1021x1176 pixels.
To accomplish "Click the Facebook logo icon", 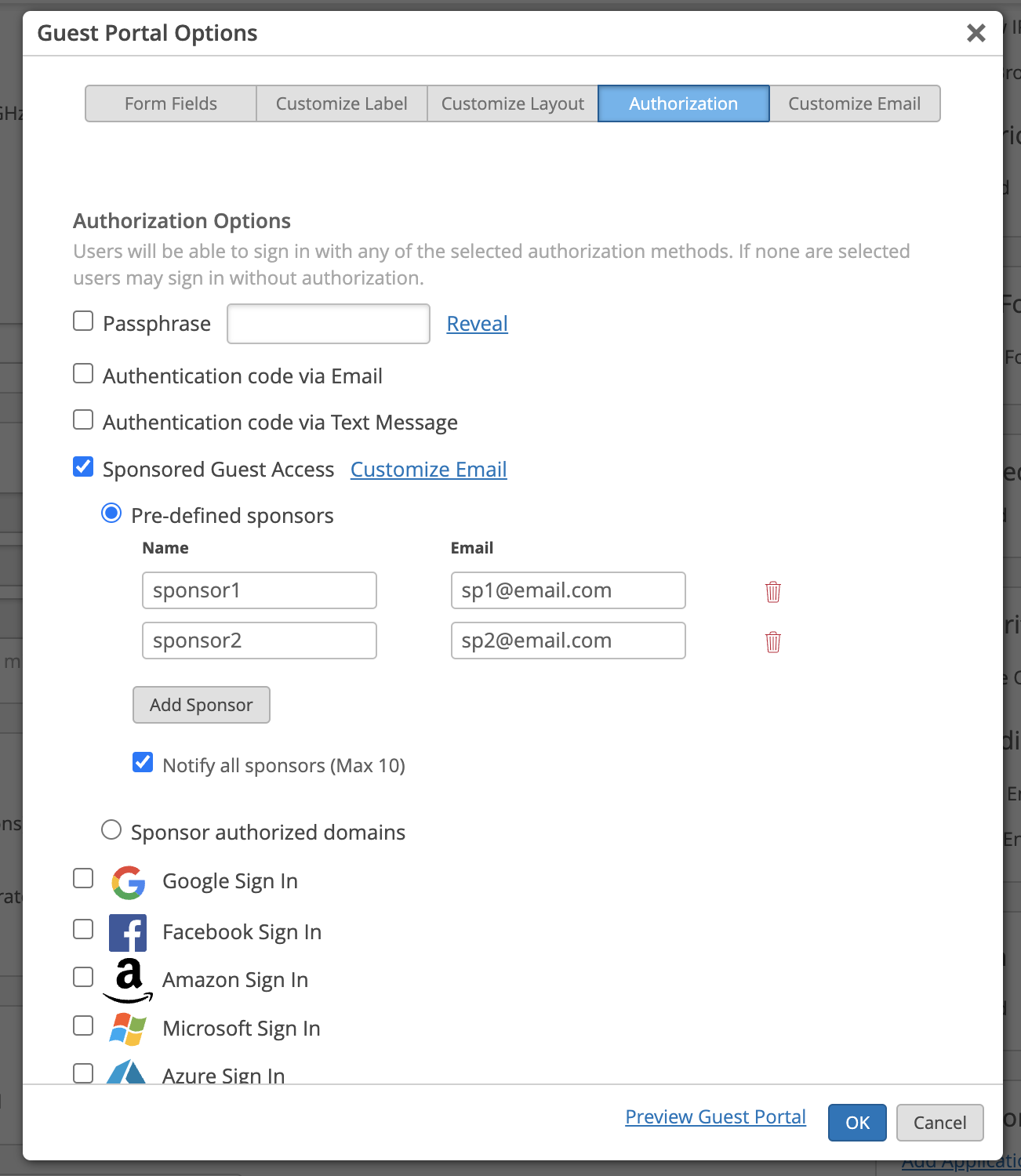I will (128, 933).
